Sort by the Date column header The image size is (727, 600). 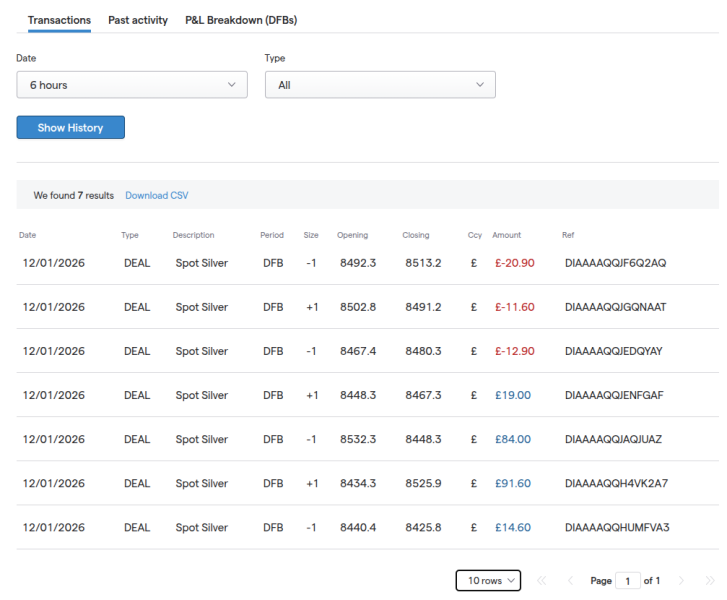(x=27, y=236)
